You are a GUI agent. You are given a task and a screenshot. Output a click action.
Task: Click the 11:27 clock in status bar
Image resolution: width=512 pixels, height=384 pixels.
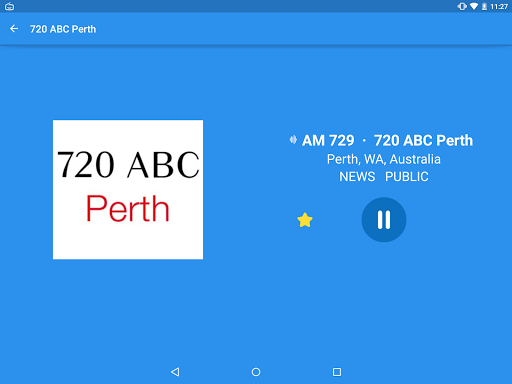(x=499, y=6)
